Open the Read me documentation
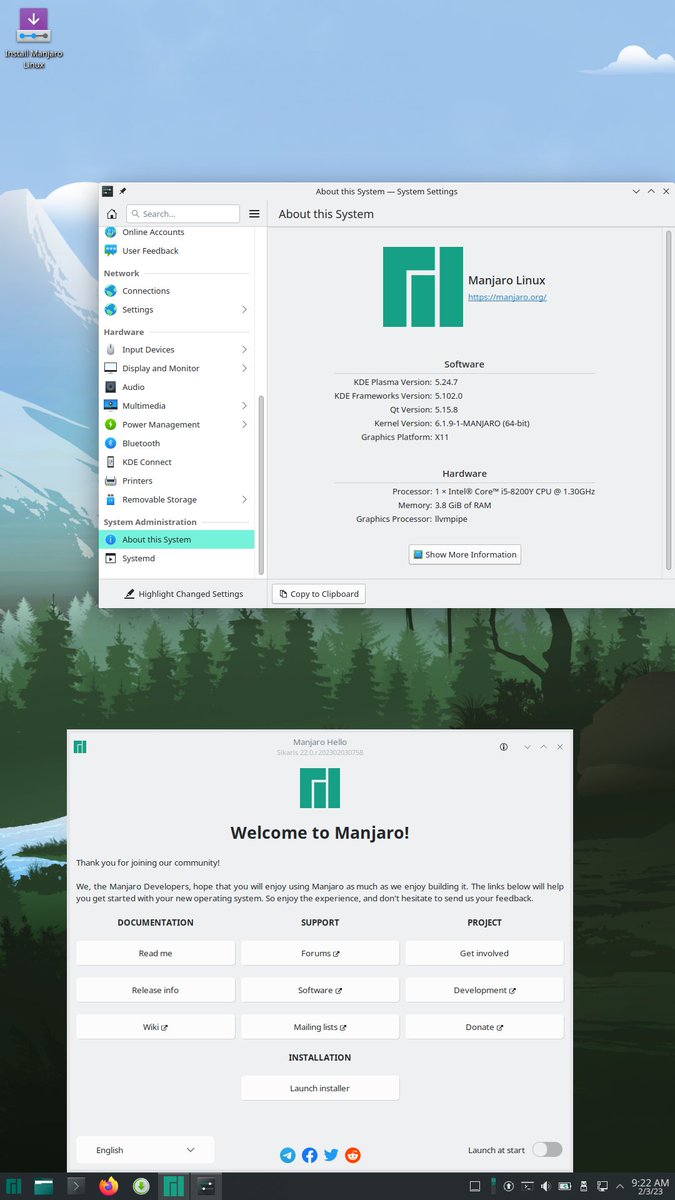675x1200 pixels. point(155,953)
